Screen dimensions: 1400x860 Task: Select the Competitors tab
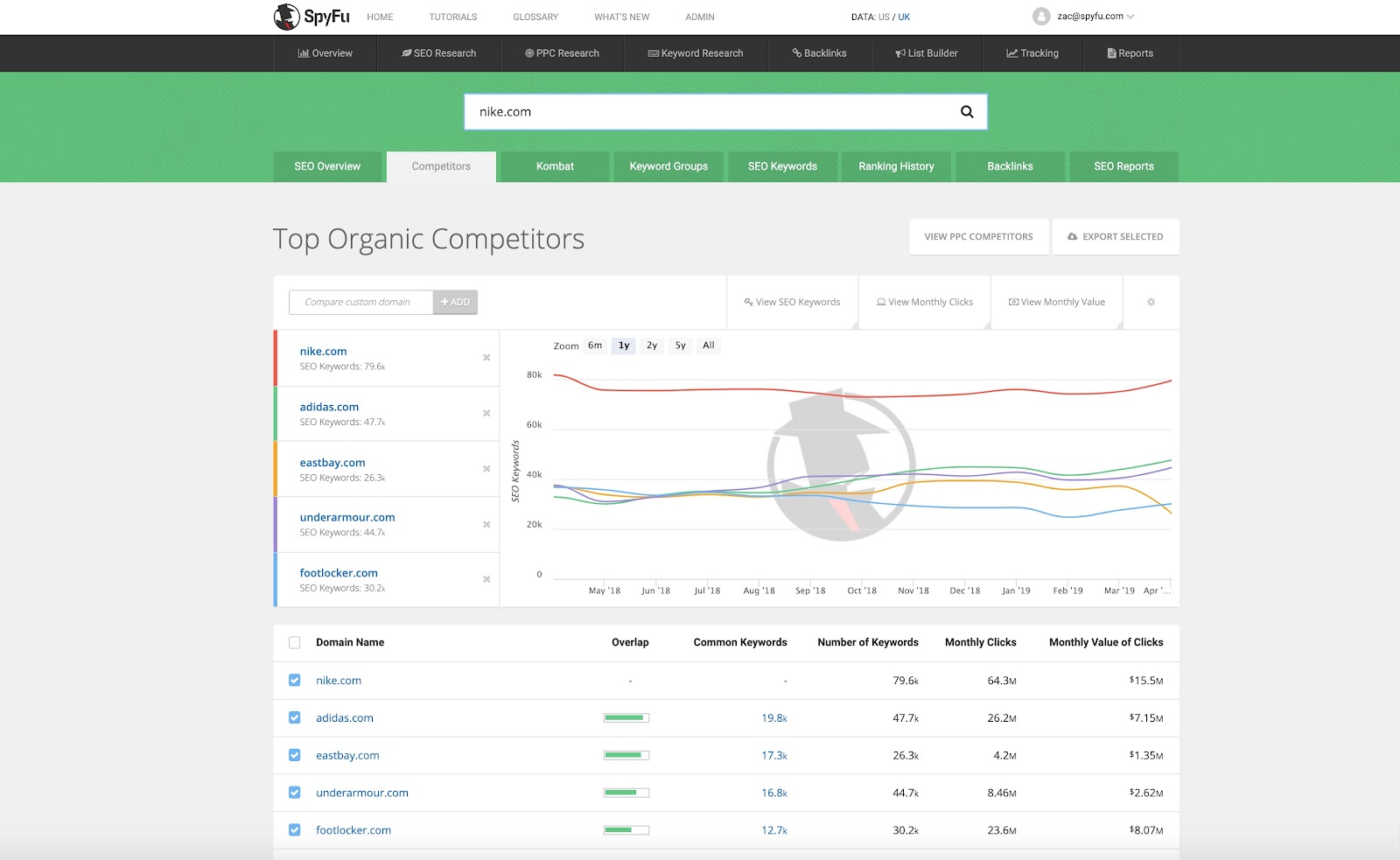441,166
